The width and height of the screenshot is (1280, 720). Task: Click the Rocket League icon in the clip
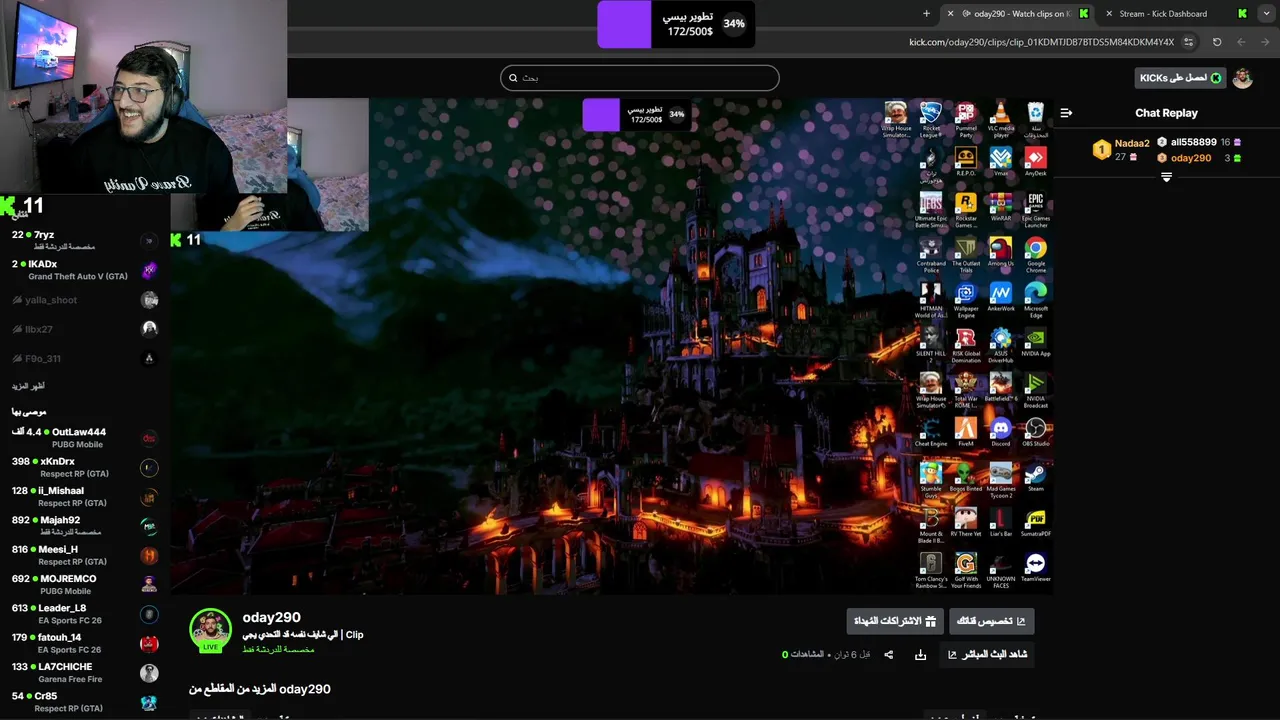[931, 119]
